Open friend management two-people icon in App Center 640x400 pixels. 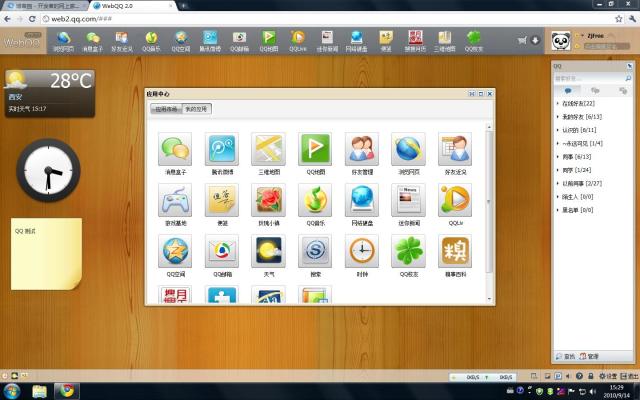362,149
